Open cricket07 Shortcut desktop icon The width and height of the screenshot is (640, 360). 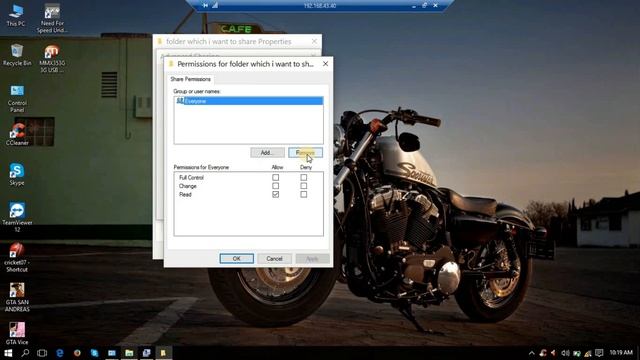click(x=17, y=257)
